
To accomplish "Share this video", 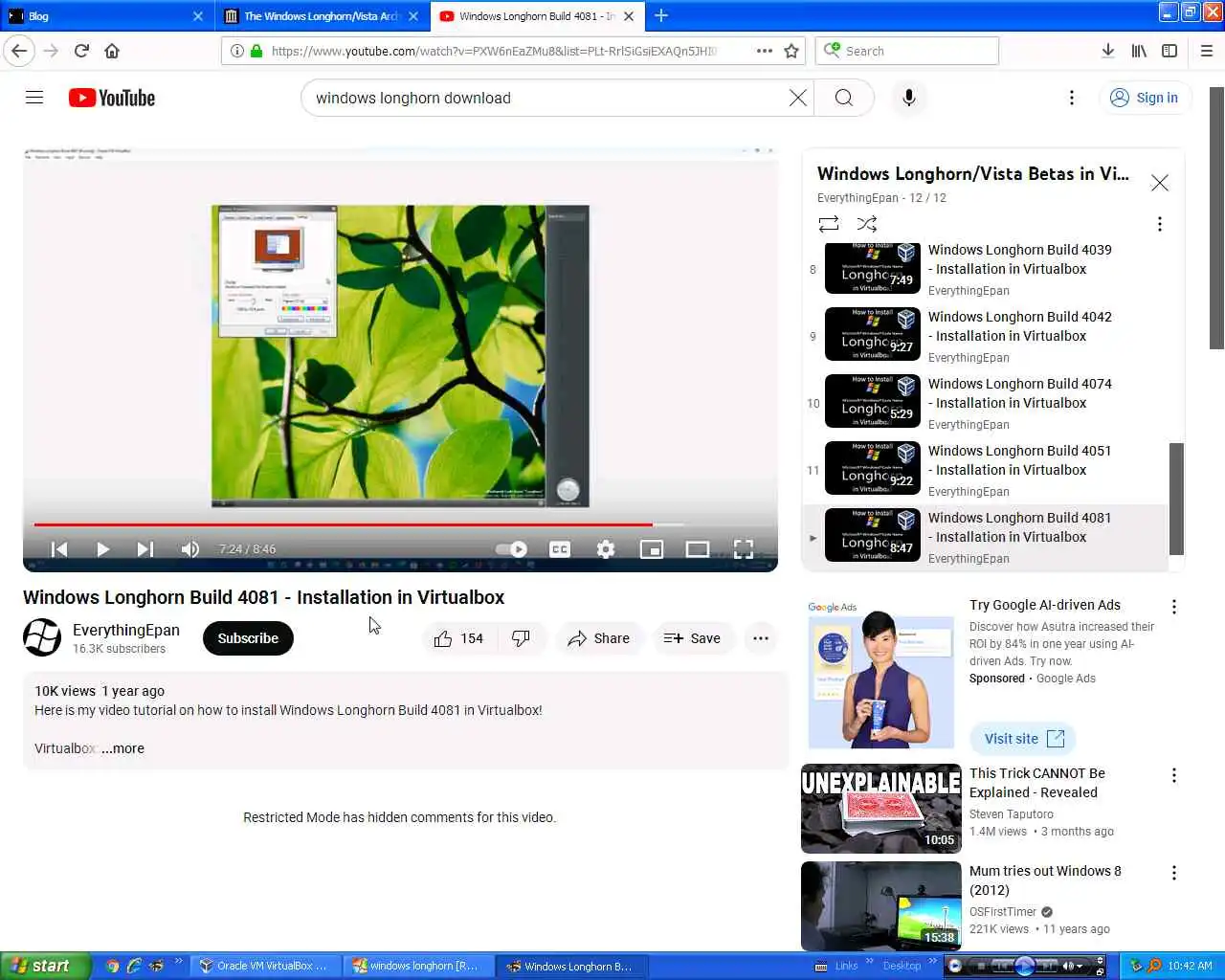I will [599, 638].
